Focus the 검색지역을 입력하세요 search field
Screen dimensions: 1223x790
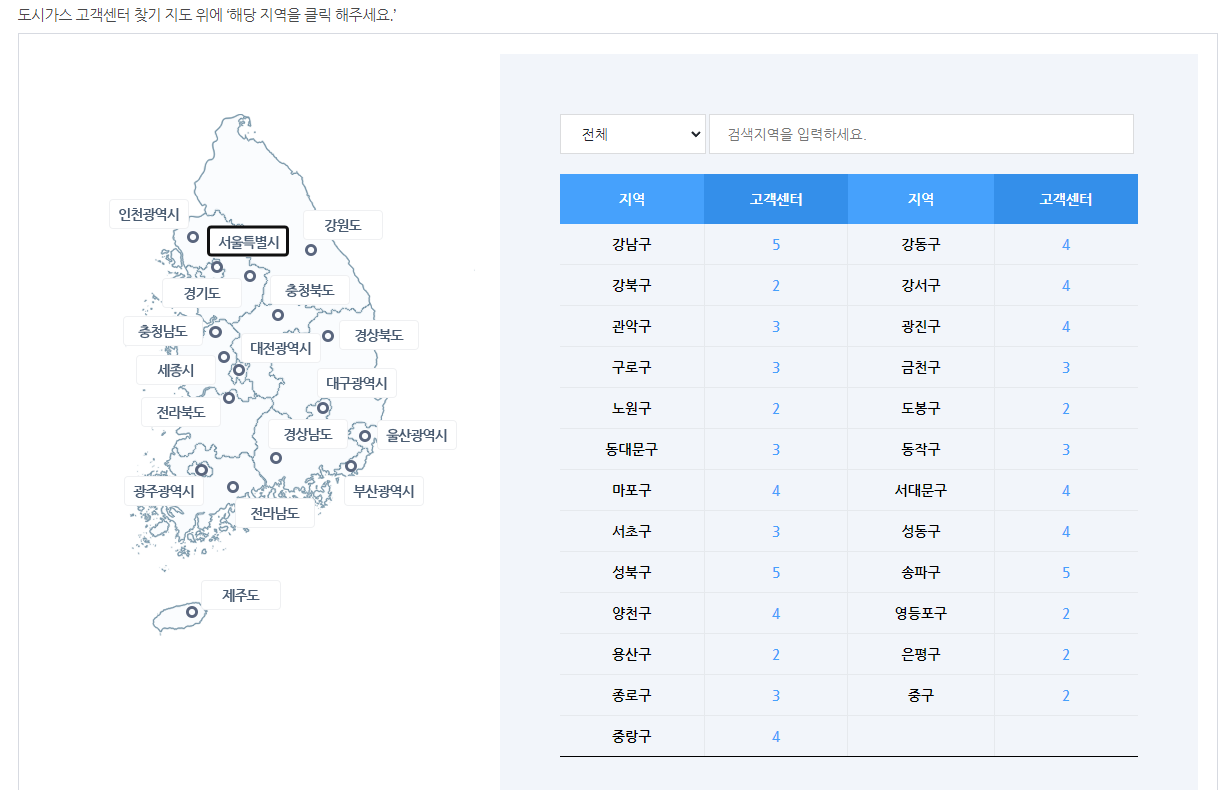921,134
